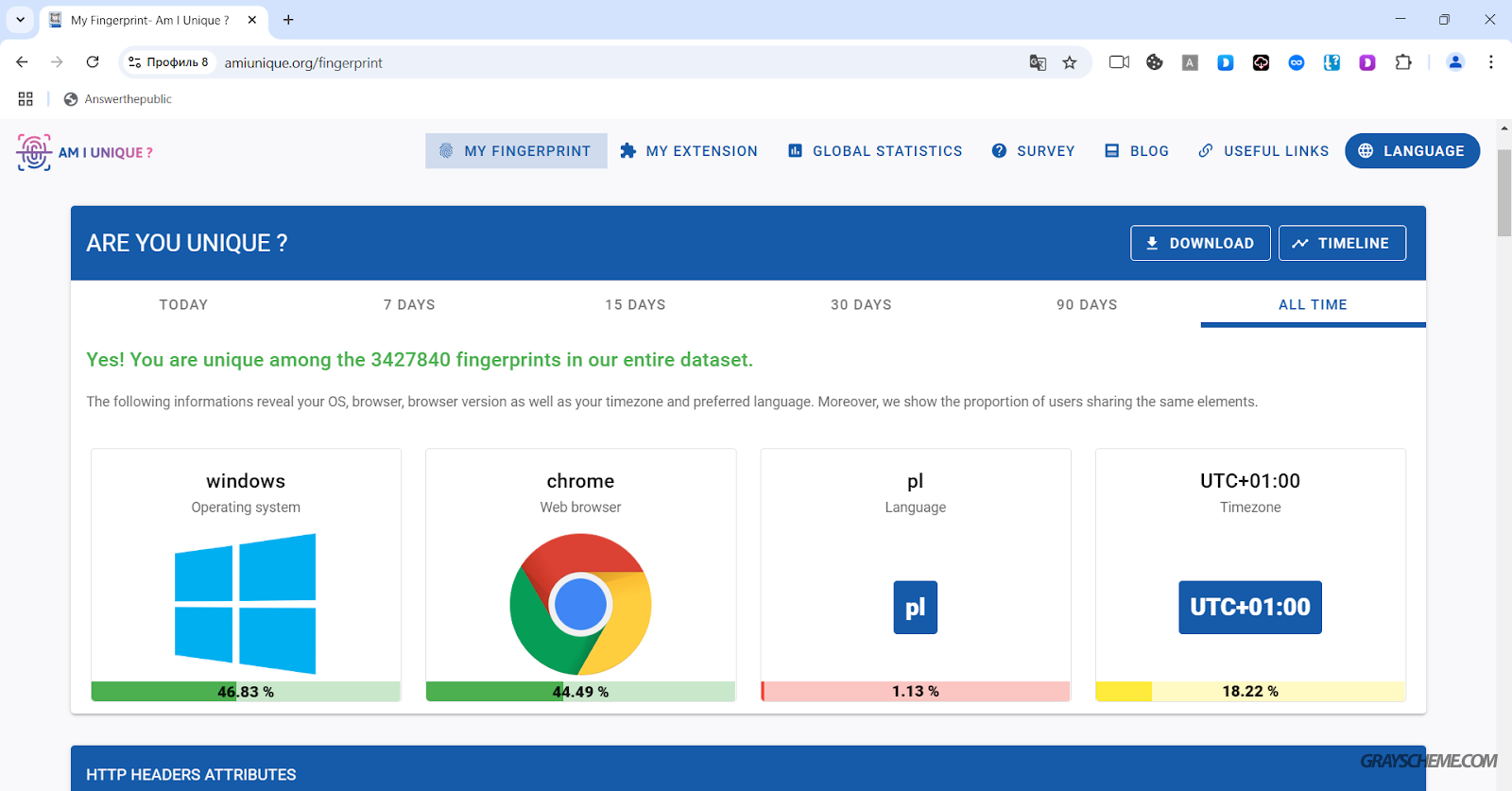Open the Blog section
Viewport: 1512px width, 791px height.
[x=1137, y=151]
